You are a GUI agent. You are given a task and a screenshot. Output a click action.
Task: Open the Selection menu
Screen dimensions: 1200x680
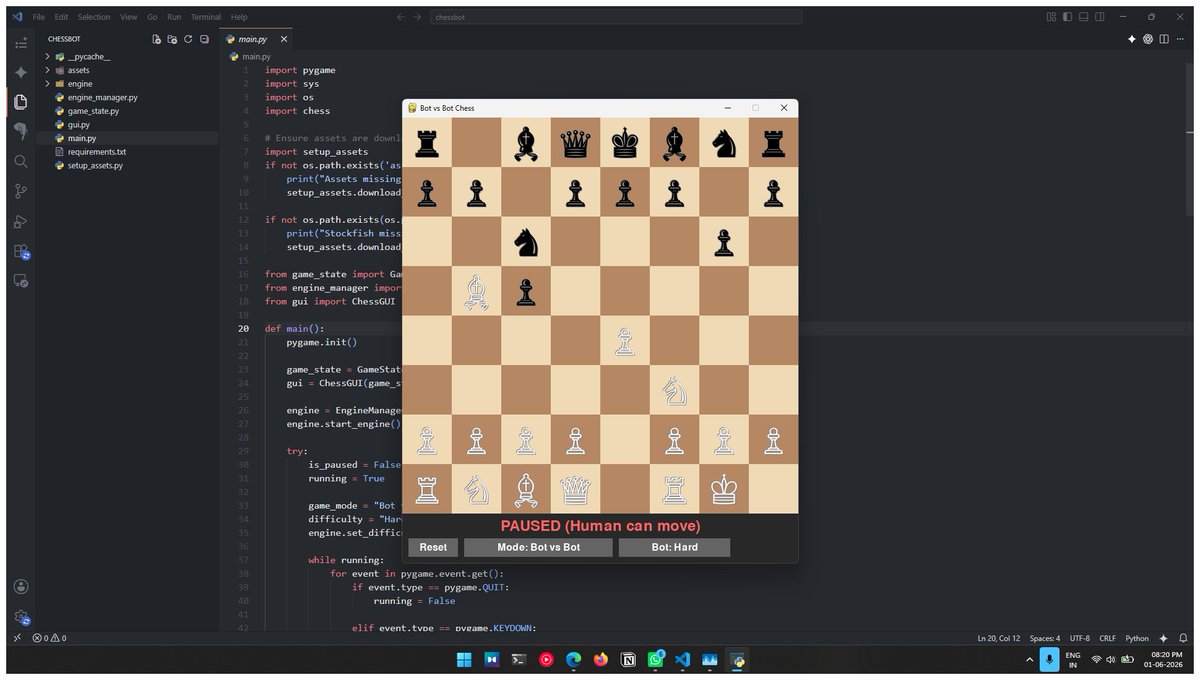tap(94, 17)
